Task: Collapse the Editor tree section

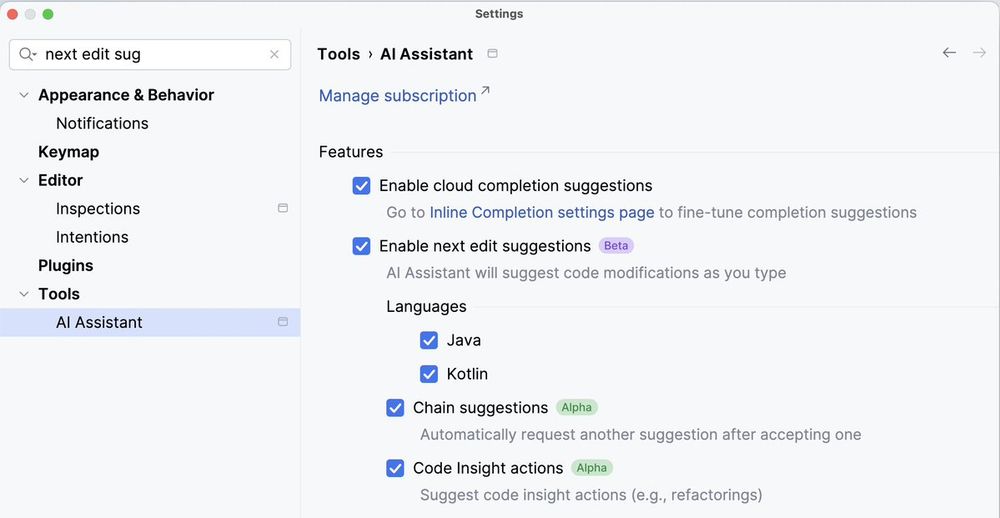Action: (x=24, y=181)
